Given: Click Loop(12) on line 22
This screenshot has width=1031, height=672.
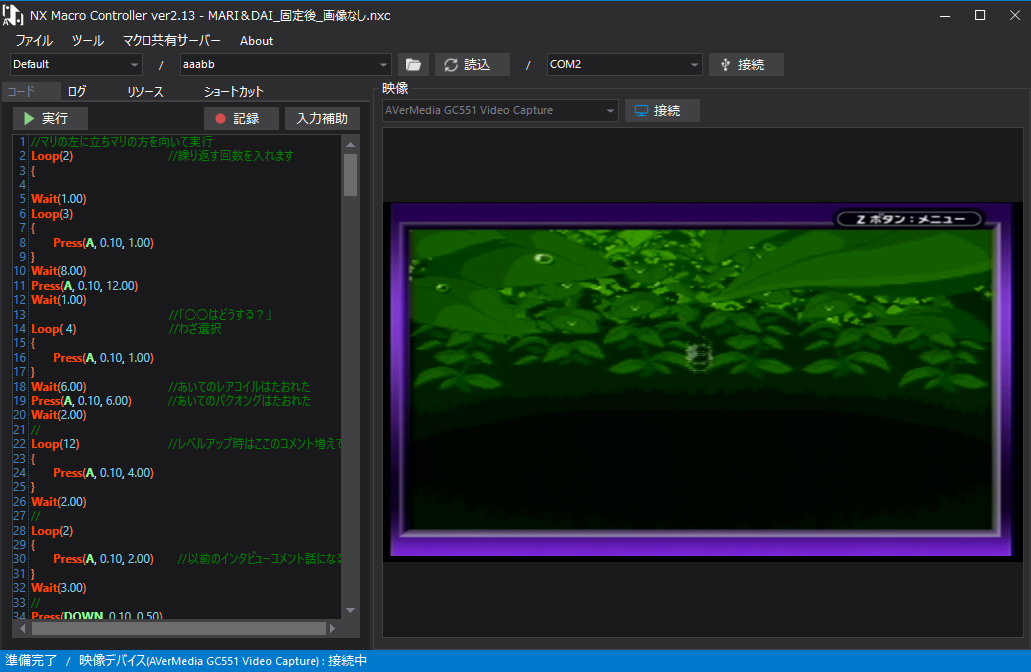Looking at the screenshot, I should pyautogui.click(x=55, y=444).
